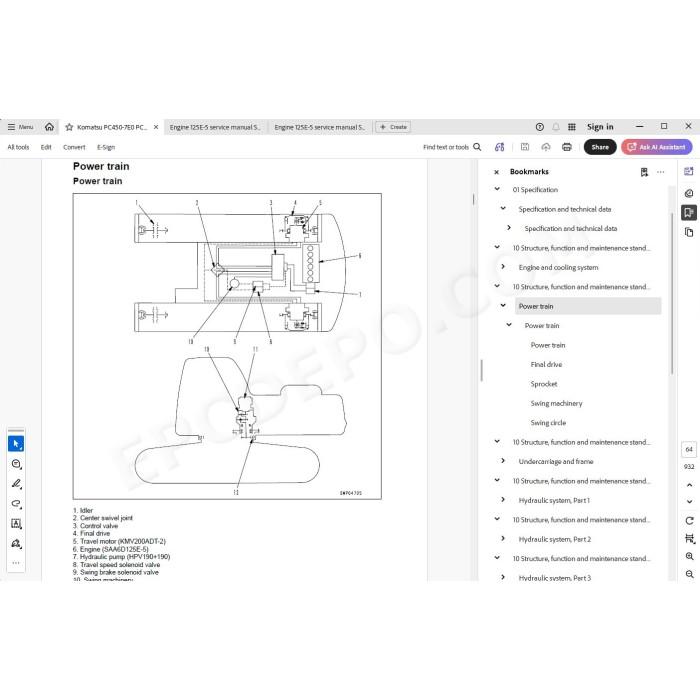The image size is (700, 700).
Task: Click the Share button
Action: tap(600, 147)
